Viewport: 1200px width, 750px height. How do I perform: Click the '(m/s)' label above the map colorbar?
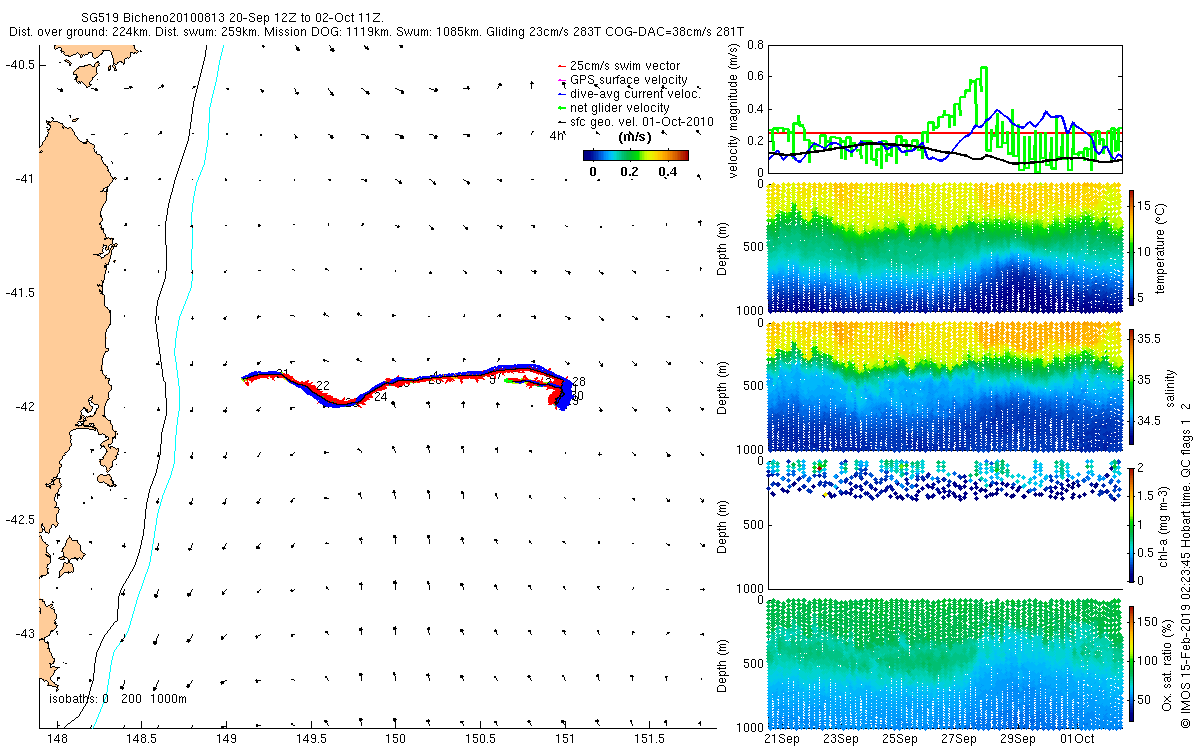click(x=636, y=136)
